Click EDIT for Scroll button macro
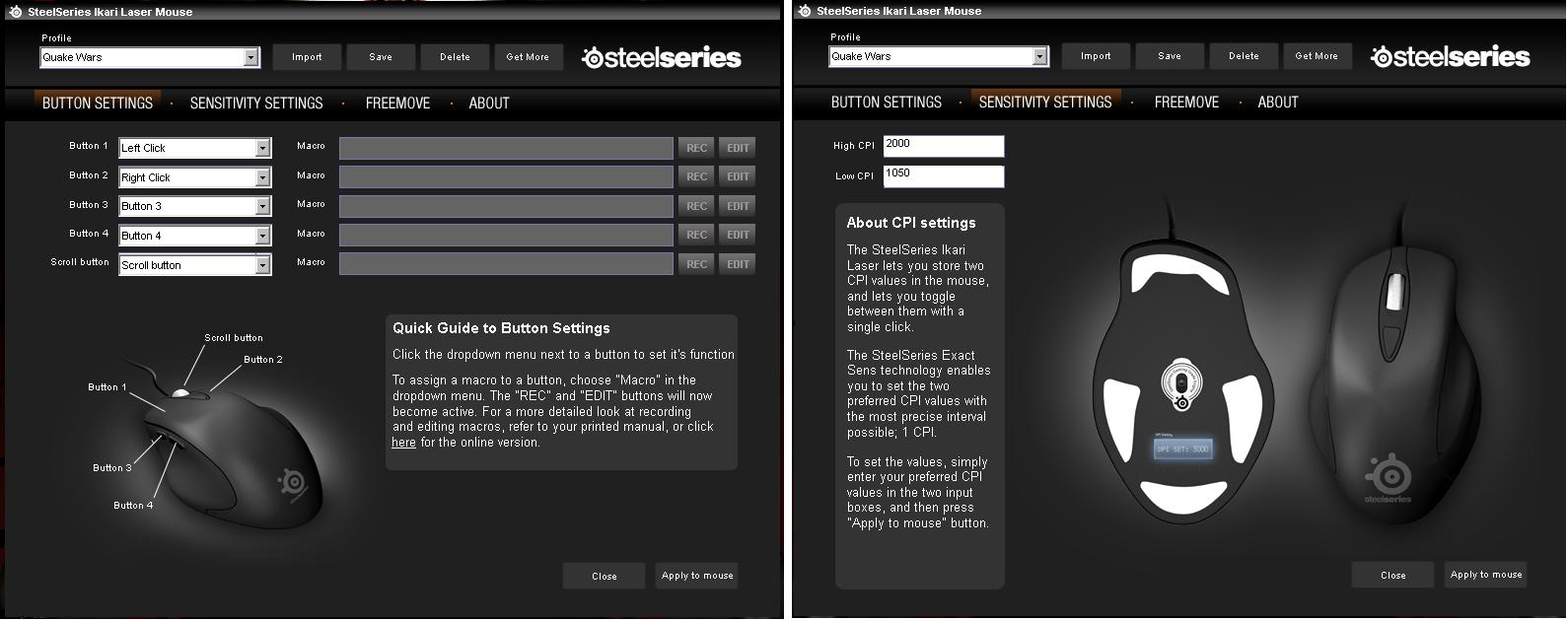 tap(738, 264)
